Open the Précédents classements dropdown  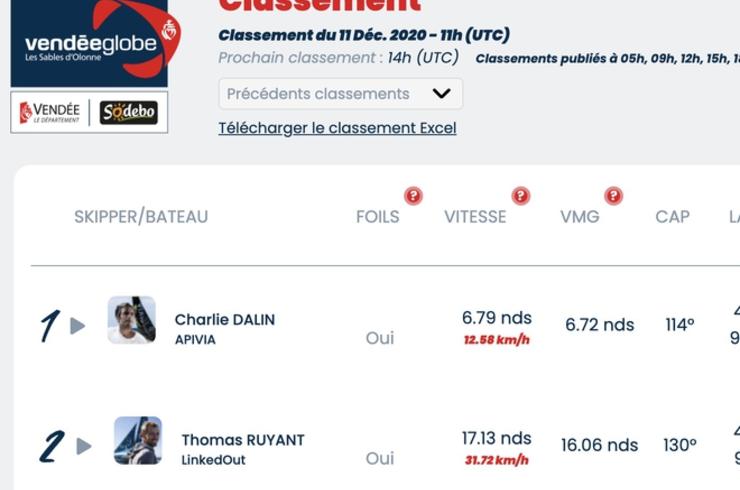tap(340, 93)
